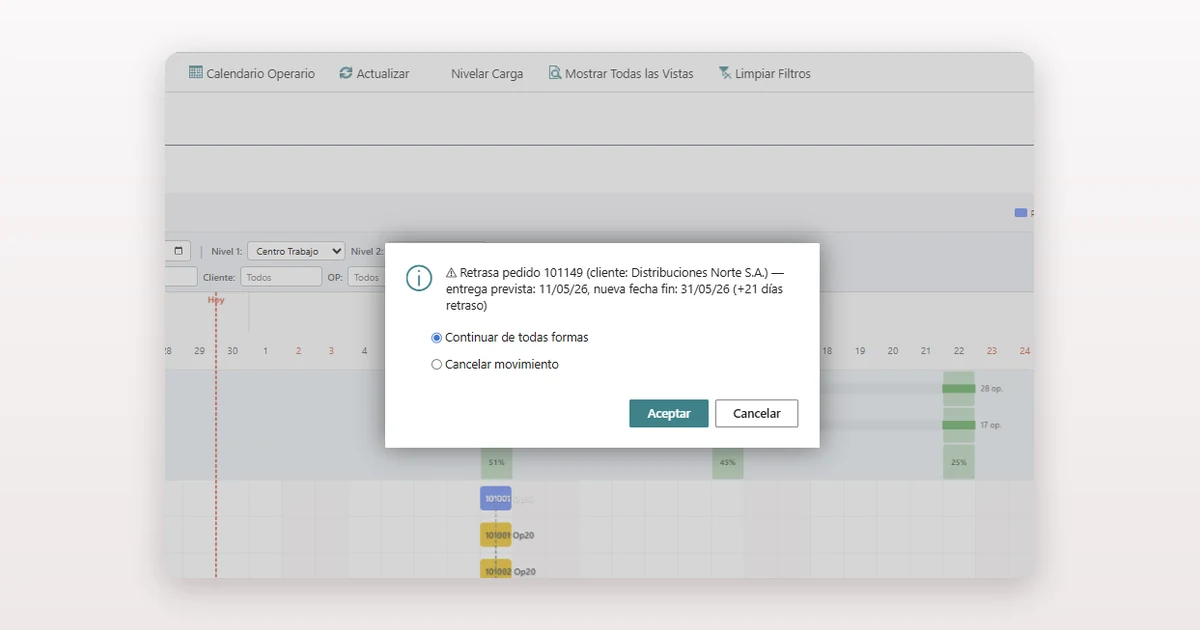
Task: Click Nivelar Carga in the toolbar
Action: (487, 74)
